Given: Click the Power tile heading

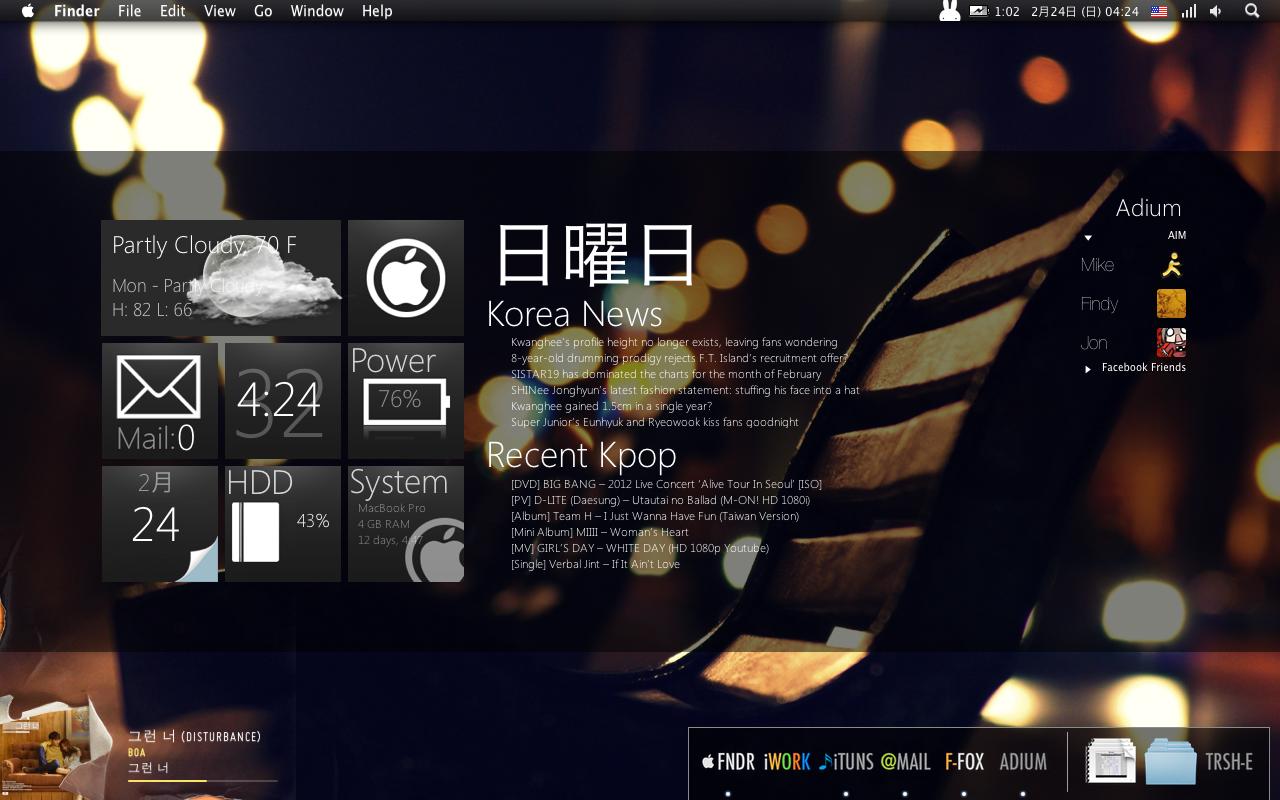Looking at the screenshot, I should click(x=393, y=361).
